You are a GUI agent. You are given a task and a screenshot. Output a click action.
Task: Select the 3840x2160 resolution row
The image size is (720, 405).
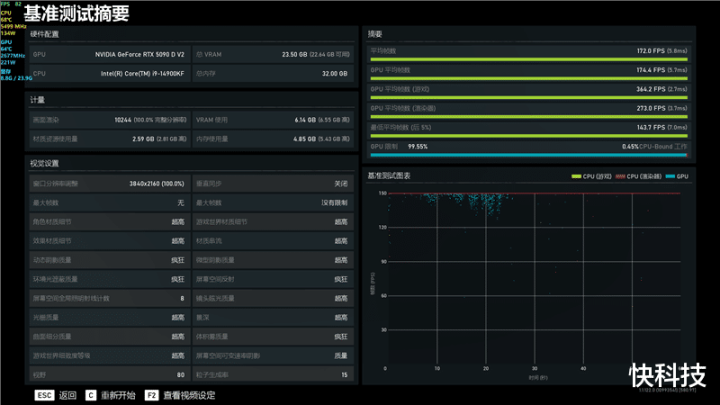point(110,184)
